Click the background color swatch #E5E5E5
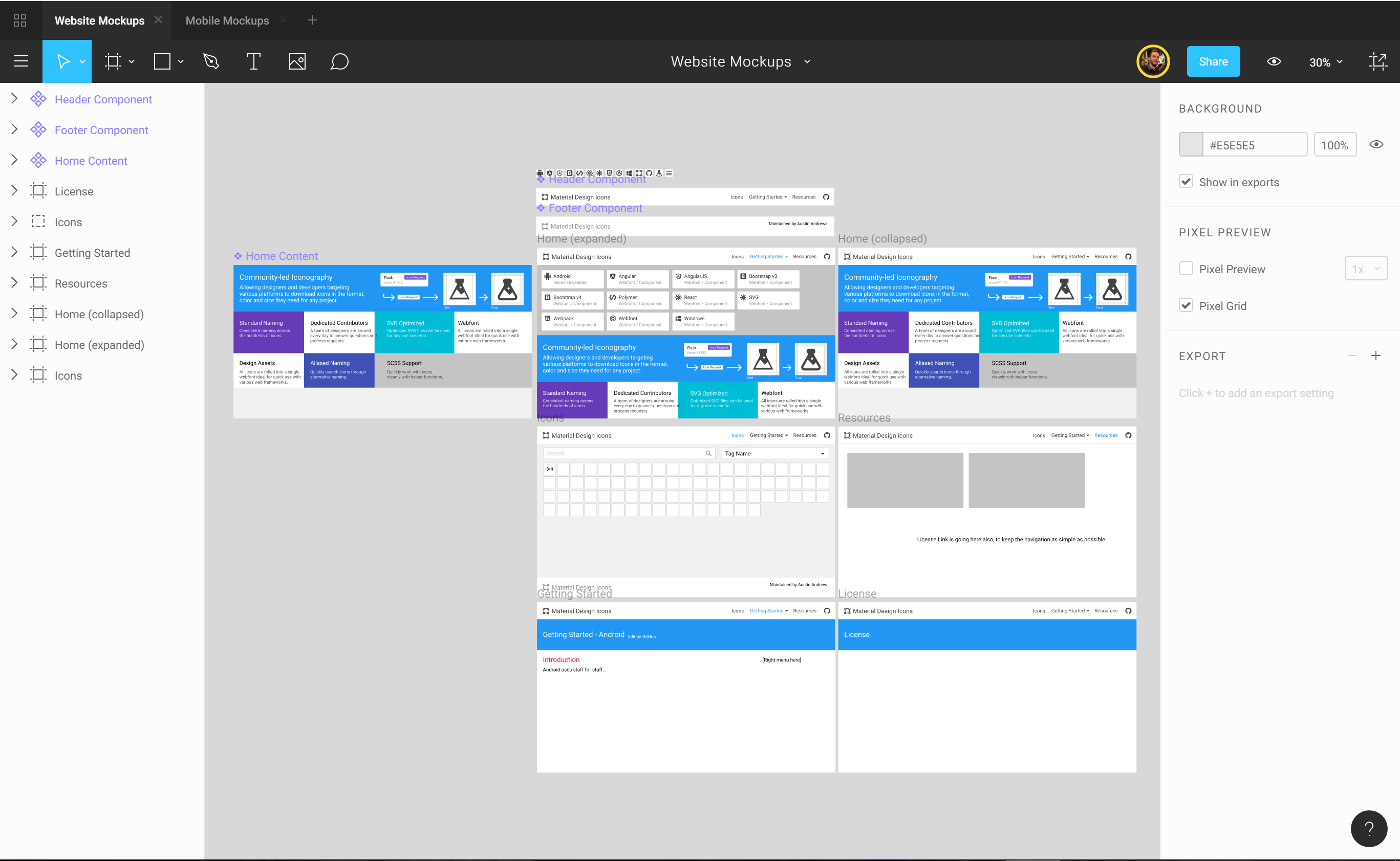 click(1191, 145)
